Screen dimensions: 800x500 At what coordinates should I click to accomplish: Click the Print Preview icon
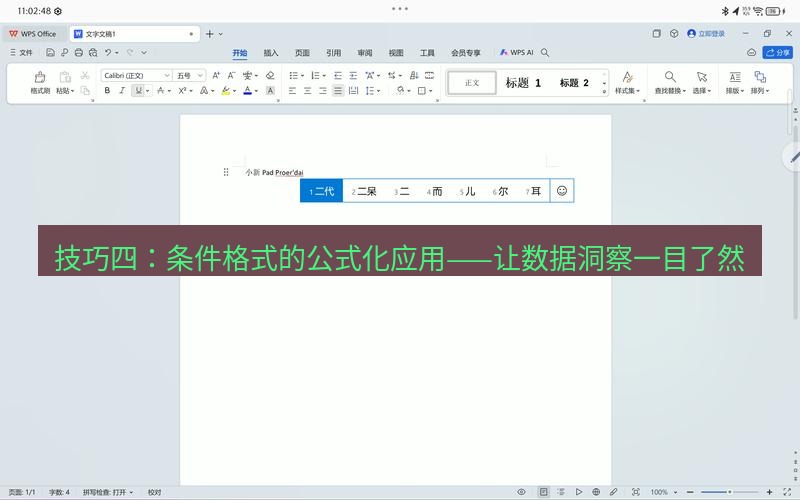point(93,52)
